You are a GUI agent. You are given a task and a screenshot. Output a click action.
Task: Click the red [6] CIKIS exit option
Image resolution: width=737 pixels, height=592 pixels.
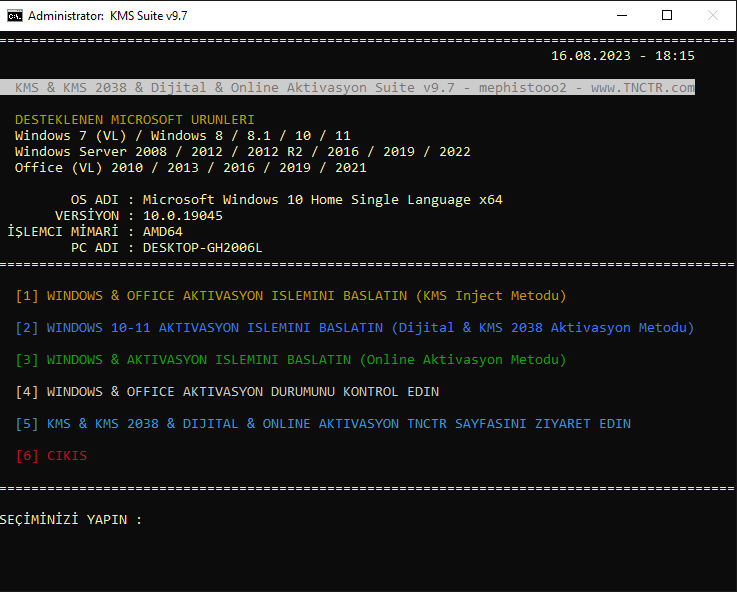click(x=52, y=456)
